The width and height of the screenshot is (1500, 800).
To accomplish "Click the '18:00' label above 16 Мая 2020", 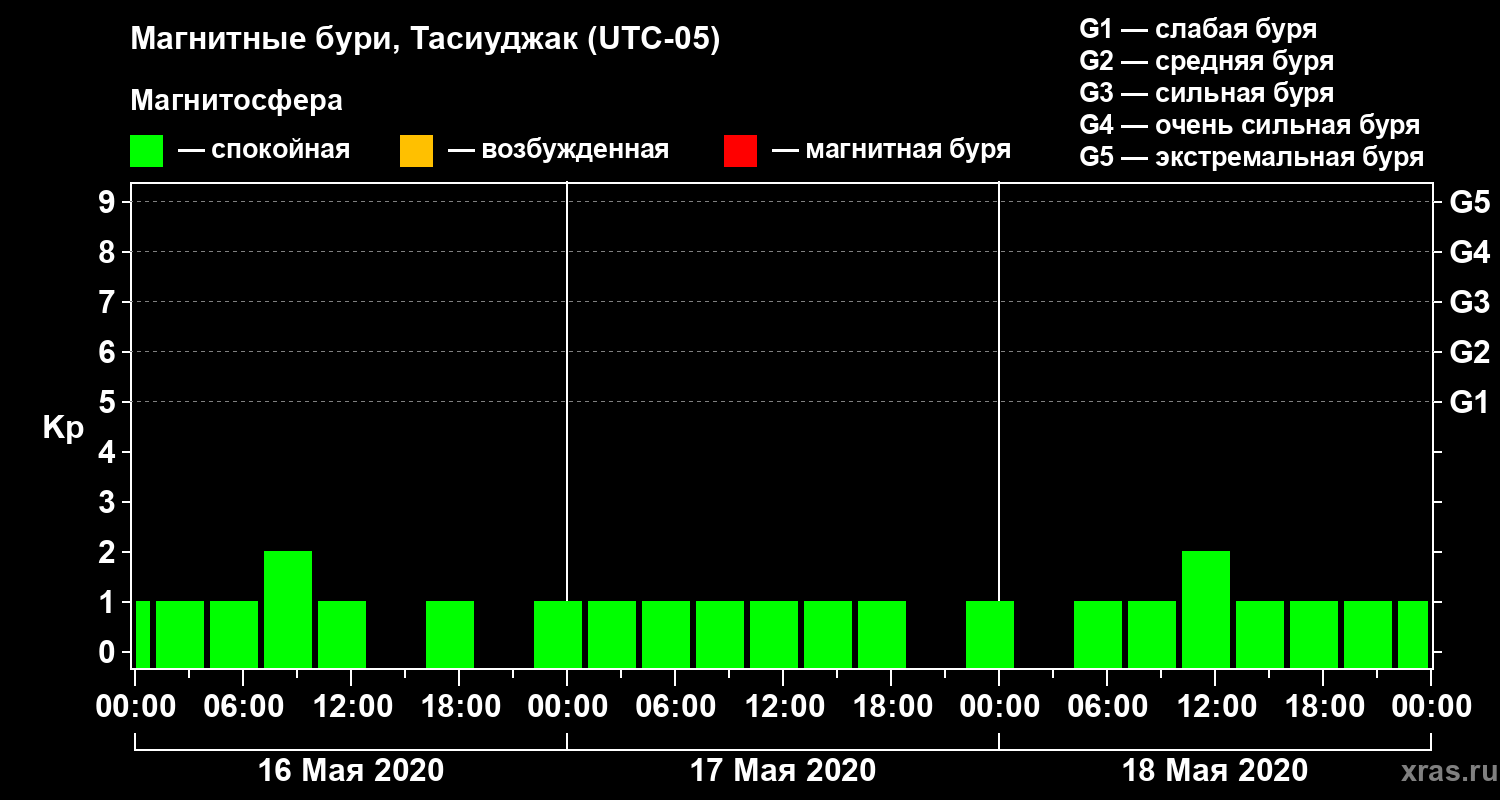I will [x=459, y=706].
